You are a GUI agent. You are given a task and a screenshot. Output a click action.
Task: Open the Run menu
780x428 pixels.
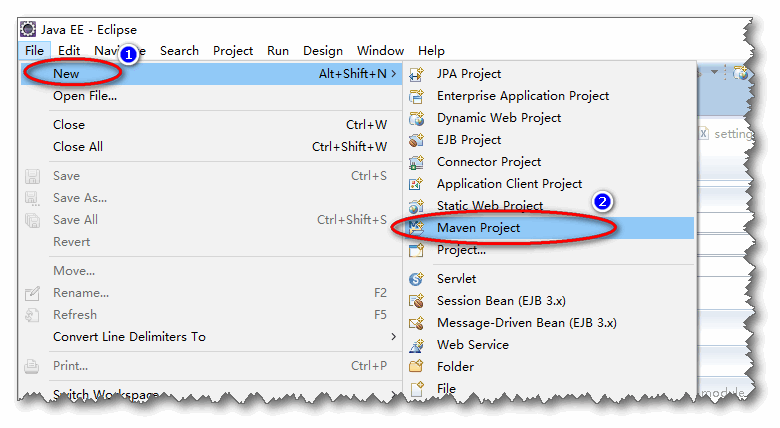(x=278, y=51)
